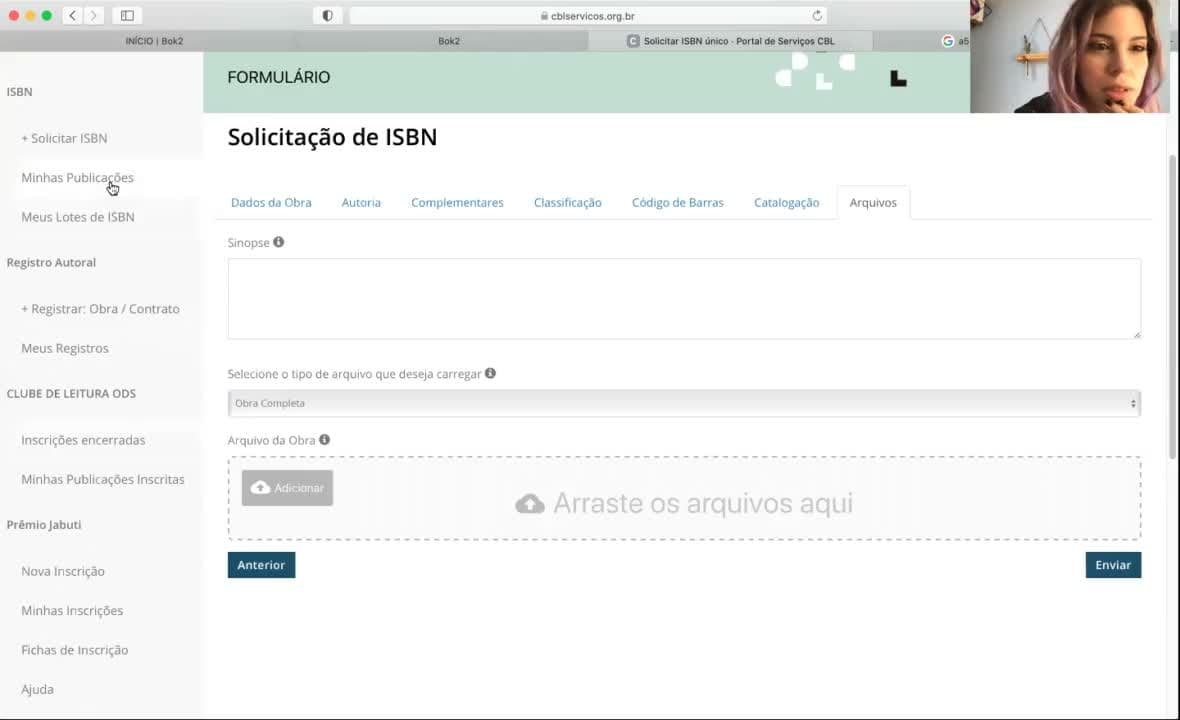Select the Arquivos tab
This screenshot has height=720, width=1180.
point(873,202)
